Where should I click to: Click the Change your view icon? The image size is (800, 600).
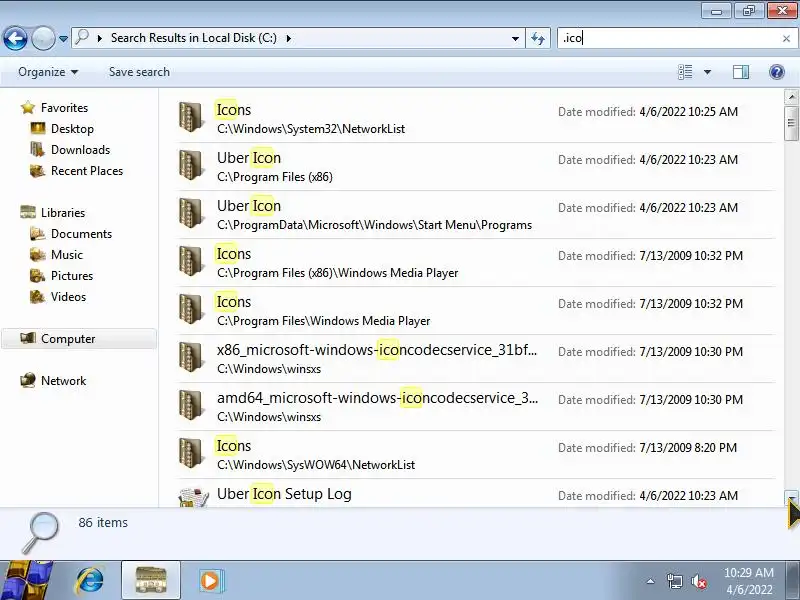point(685,72)
